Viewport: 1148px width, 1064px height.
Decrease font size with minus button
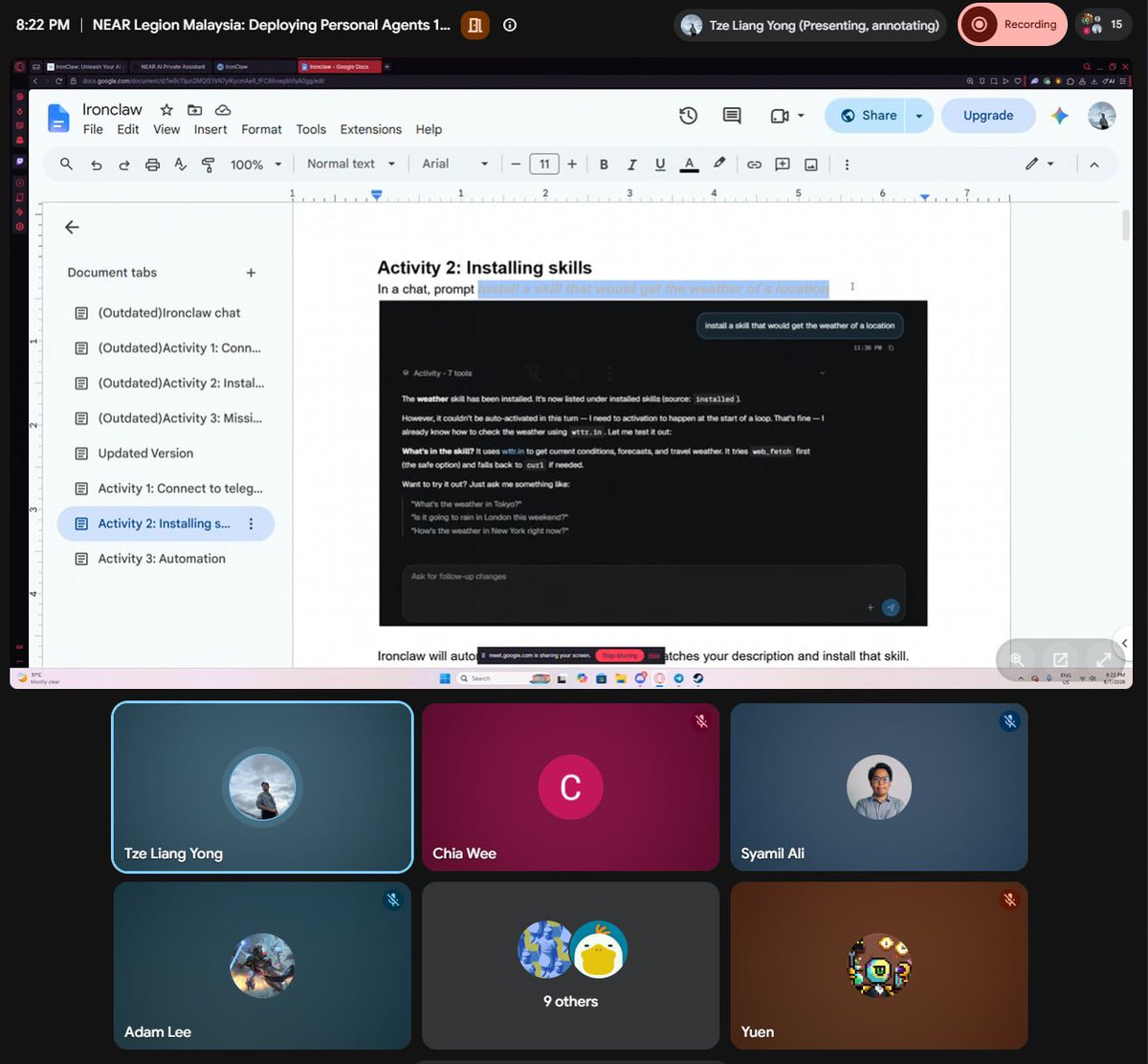point(516,165)
